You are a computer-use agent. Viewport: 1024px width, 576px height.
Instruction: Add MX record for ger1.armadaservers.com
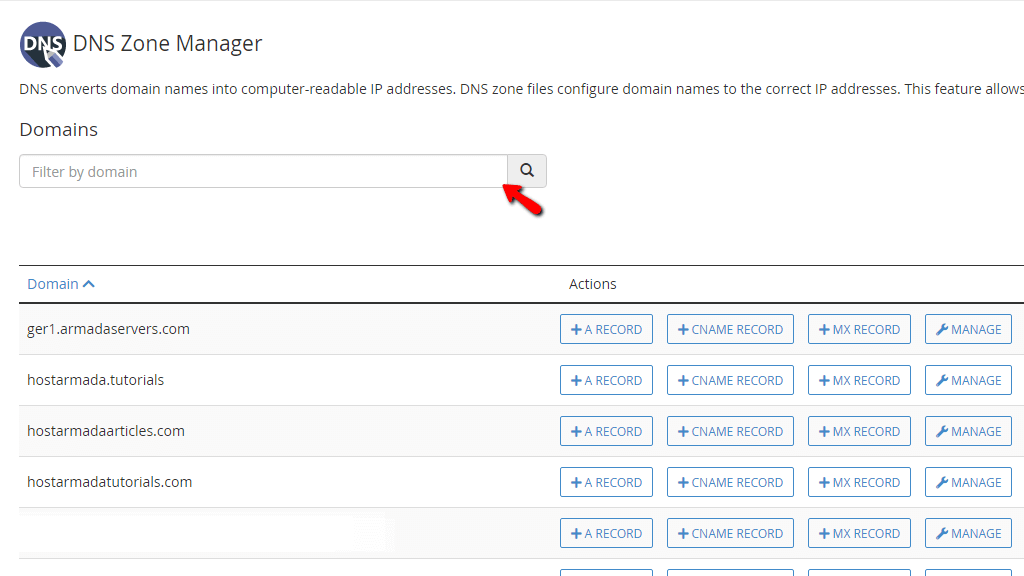(859, 329)
